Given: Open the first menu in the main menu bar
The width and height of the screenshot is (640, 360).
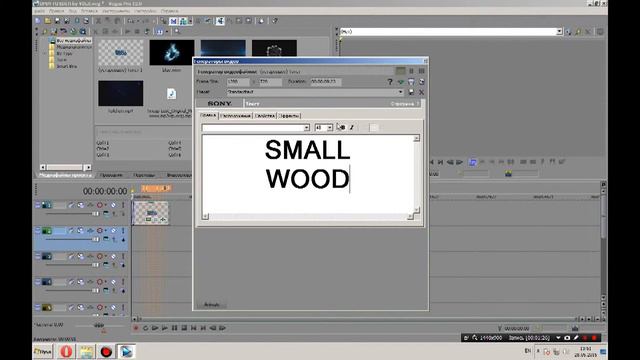Looking at the screenshot, I should (40, 11).
